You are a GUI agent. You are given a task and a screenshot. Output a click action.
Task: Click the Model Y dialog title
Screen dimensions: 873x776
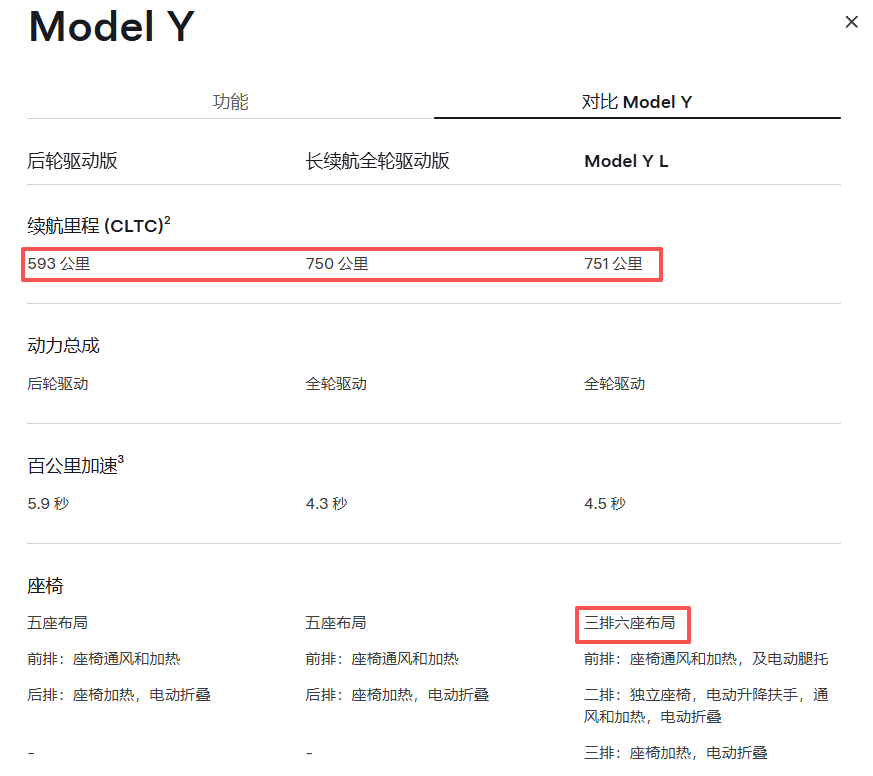111,26
